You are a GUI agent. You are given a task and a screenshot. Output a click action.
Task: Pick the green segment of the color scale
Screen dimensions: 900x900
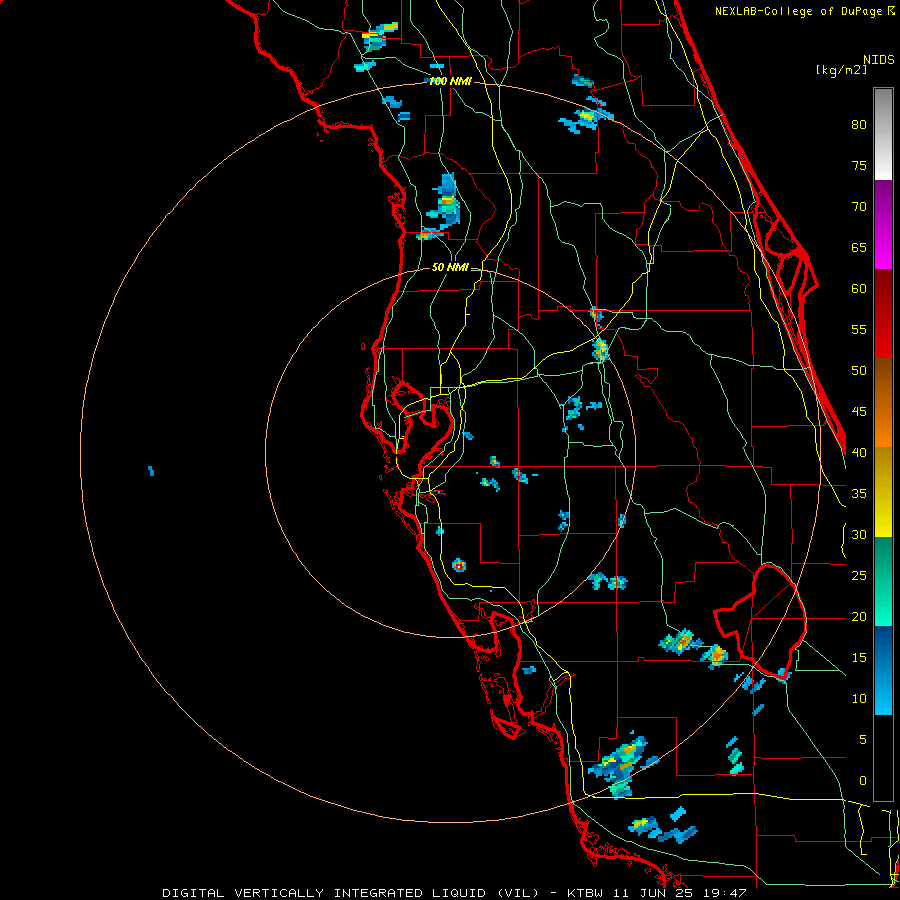883,581
